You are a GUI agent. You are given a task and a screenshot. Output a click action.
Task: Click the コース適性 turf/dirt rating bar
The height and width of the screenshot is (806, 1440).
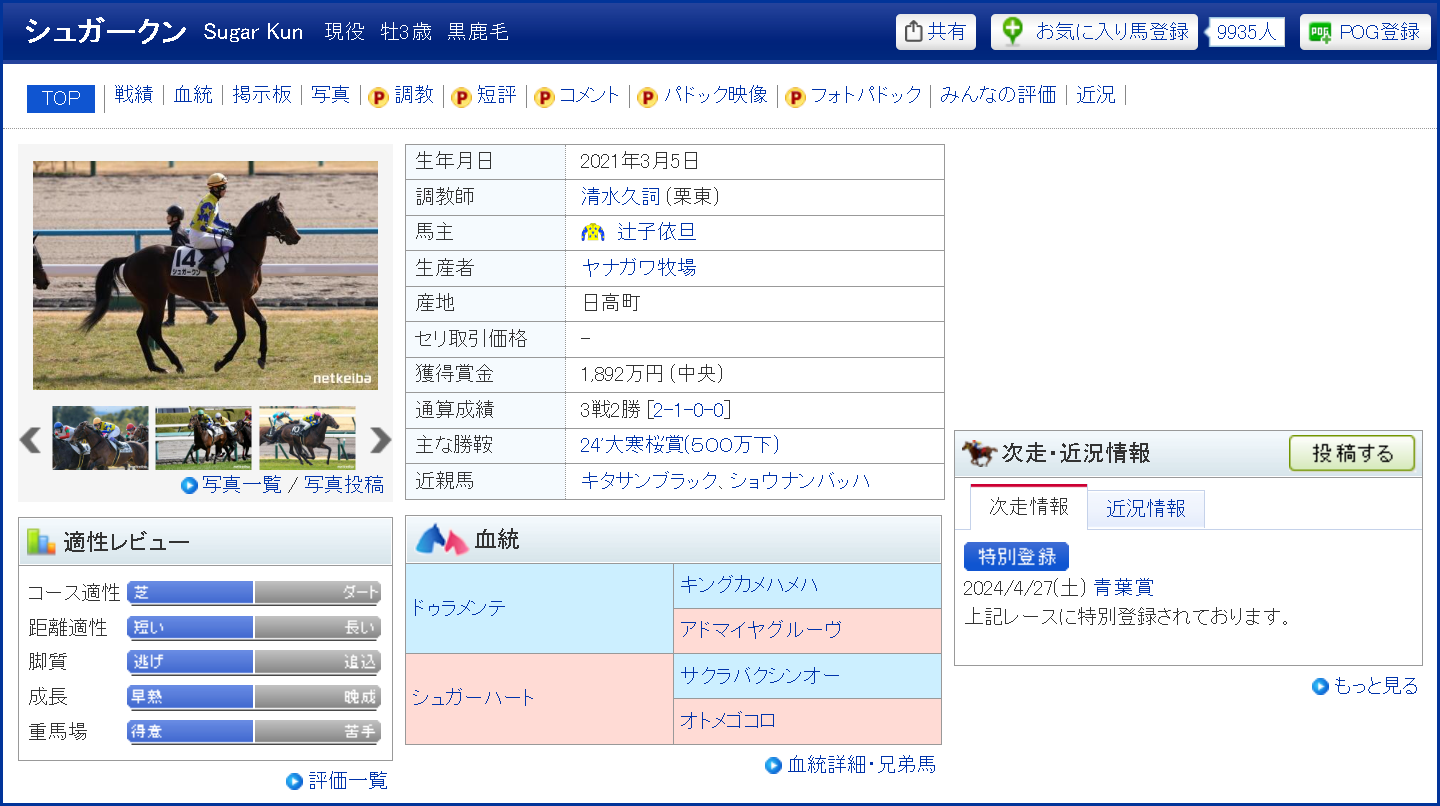click(x=254, y=593)
